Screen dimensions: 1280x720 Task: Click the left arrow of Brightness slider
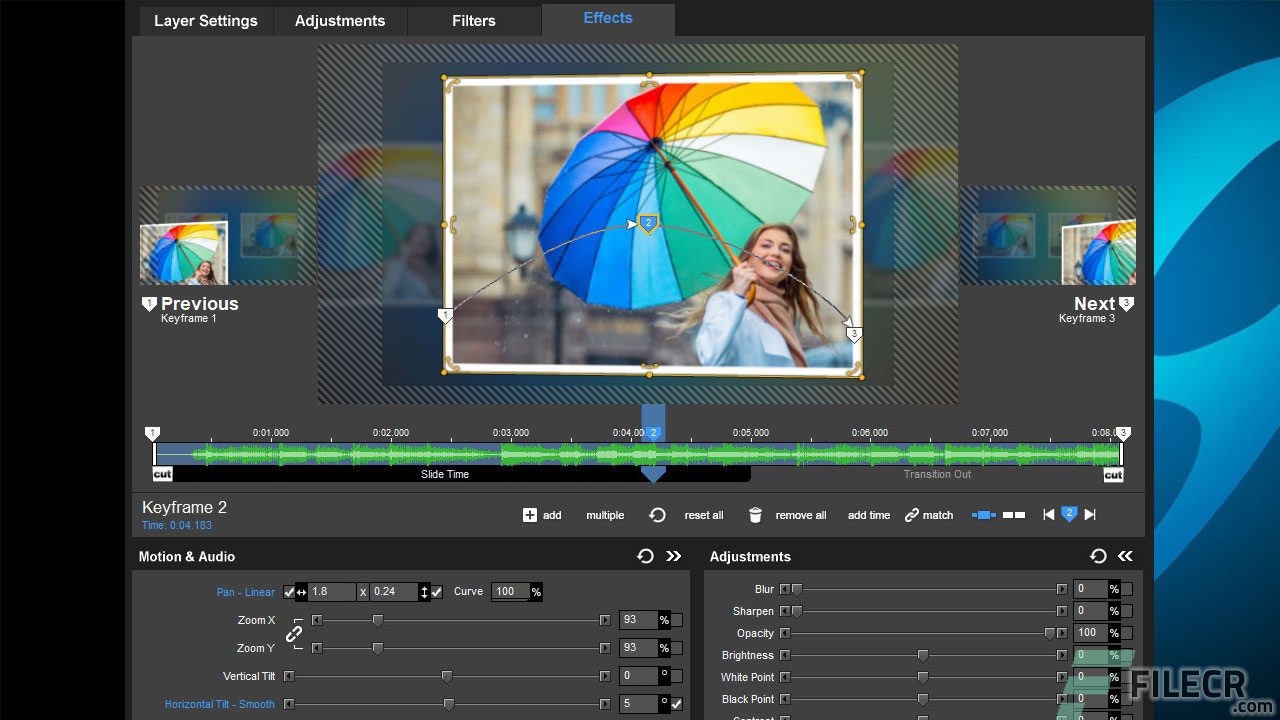pyautogui.click(x=785, y=655)
